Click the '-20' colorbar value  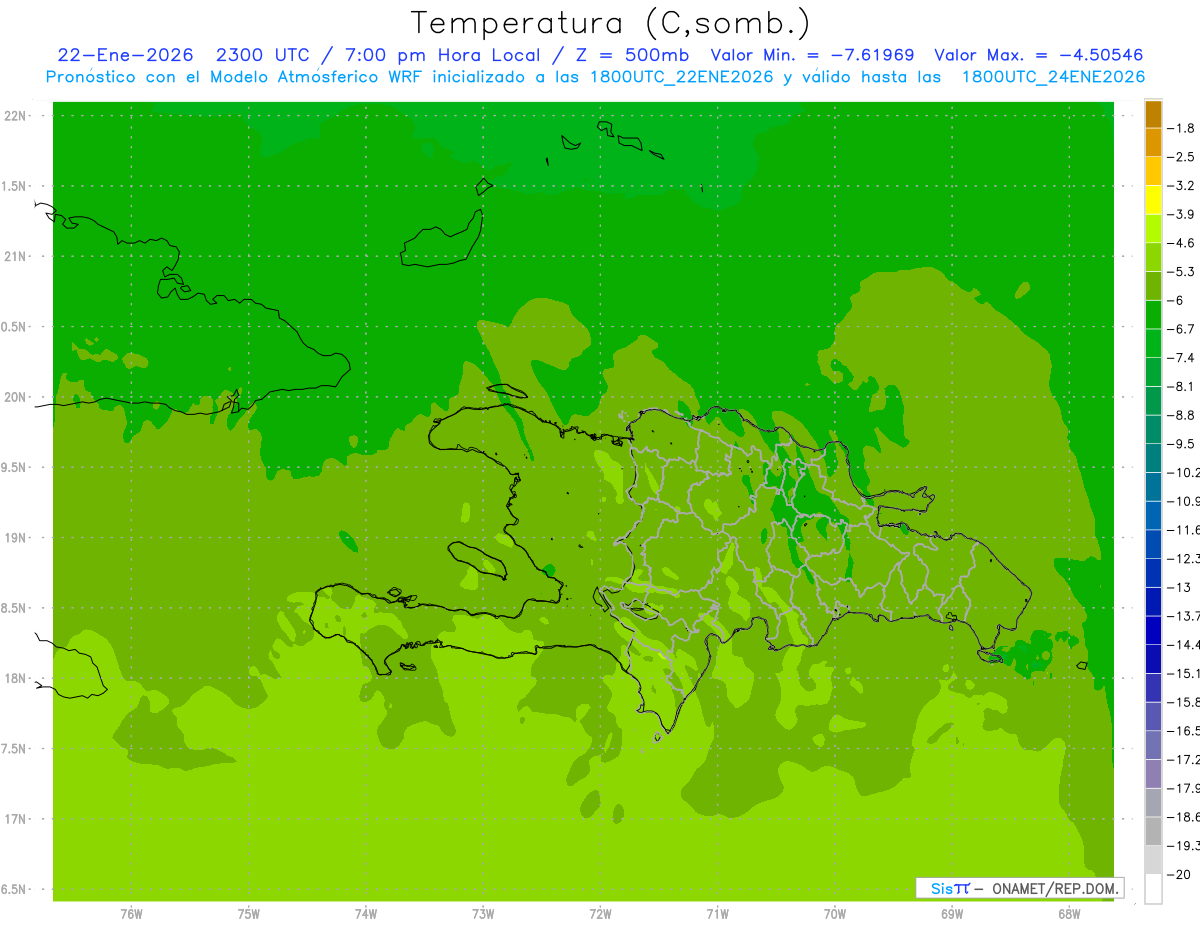click(x=1179, y=875)
